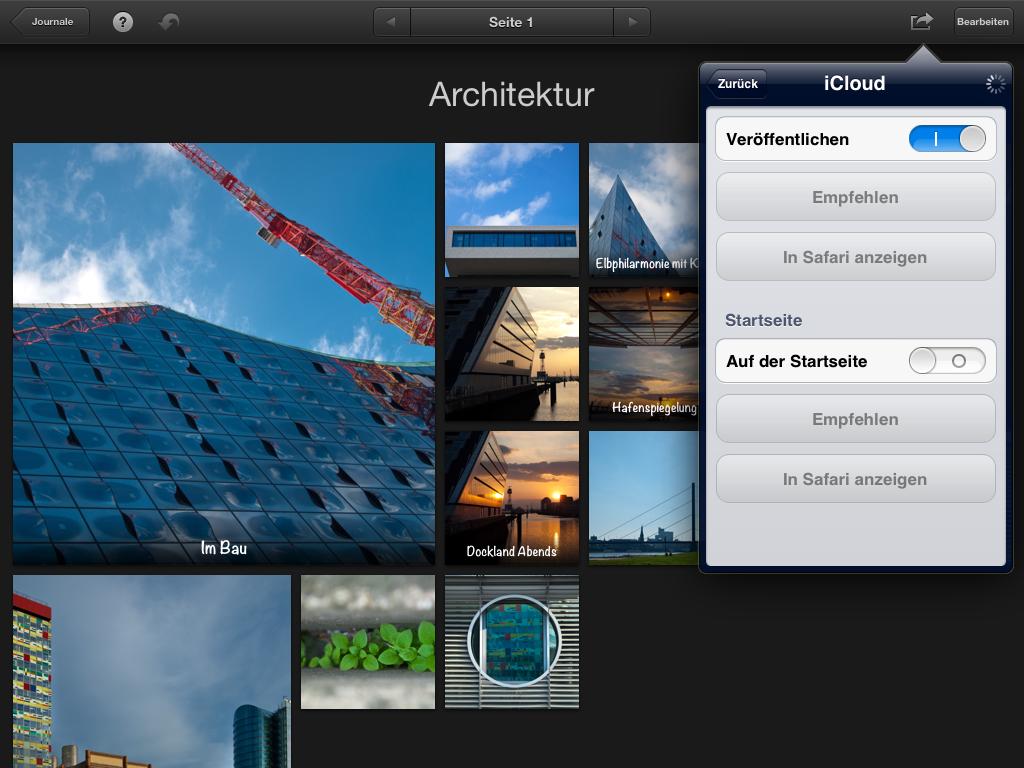Image resolution: width=1024 pixels, height=768 pixels.
Task: Go to the next page arrow
Action: coord(632,22)
